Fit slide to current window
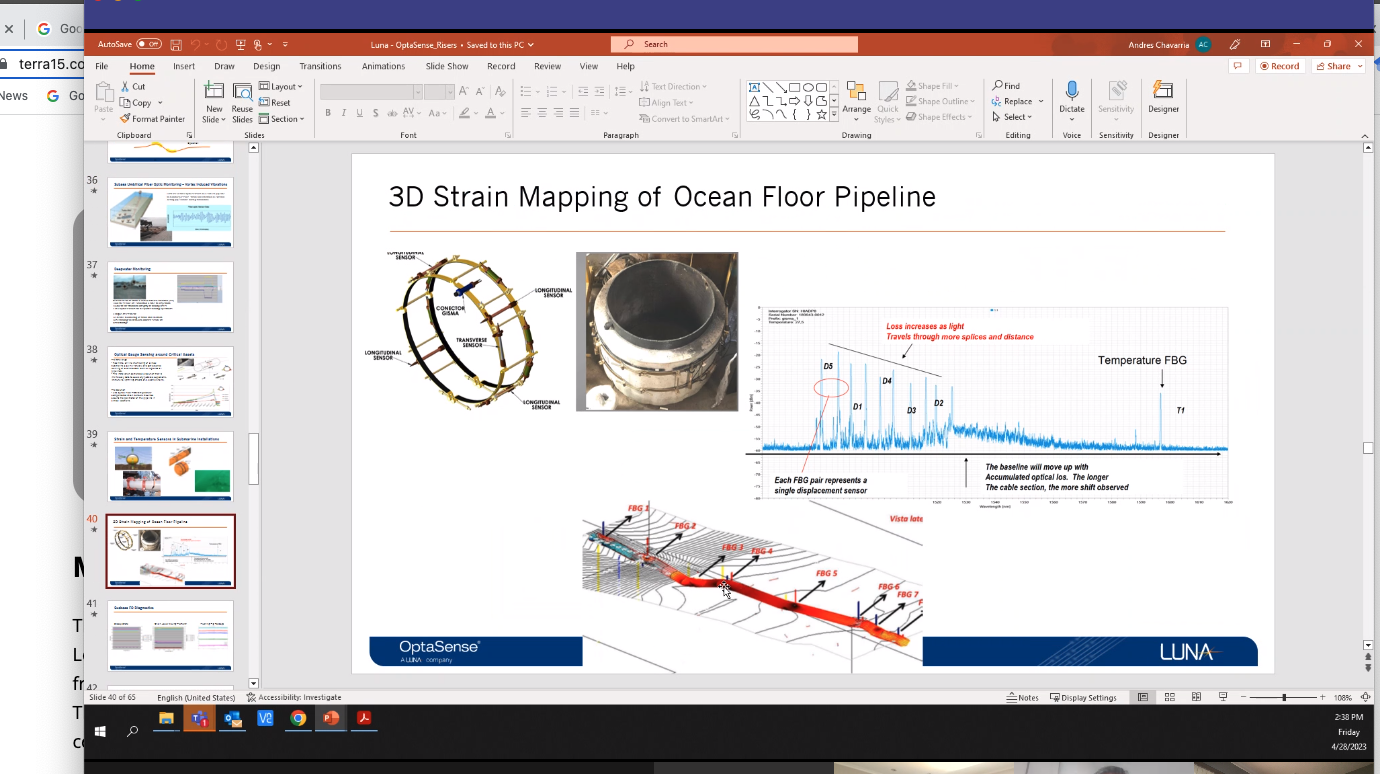The image size is (1380, 774). [x=1365, y=697]
